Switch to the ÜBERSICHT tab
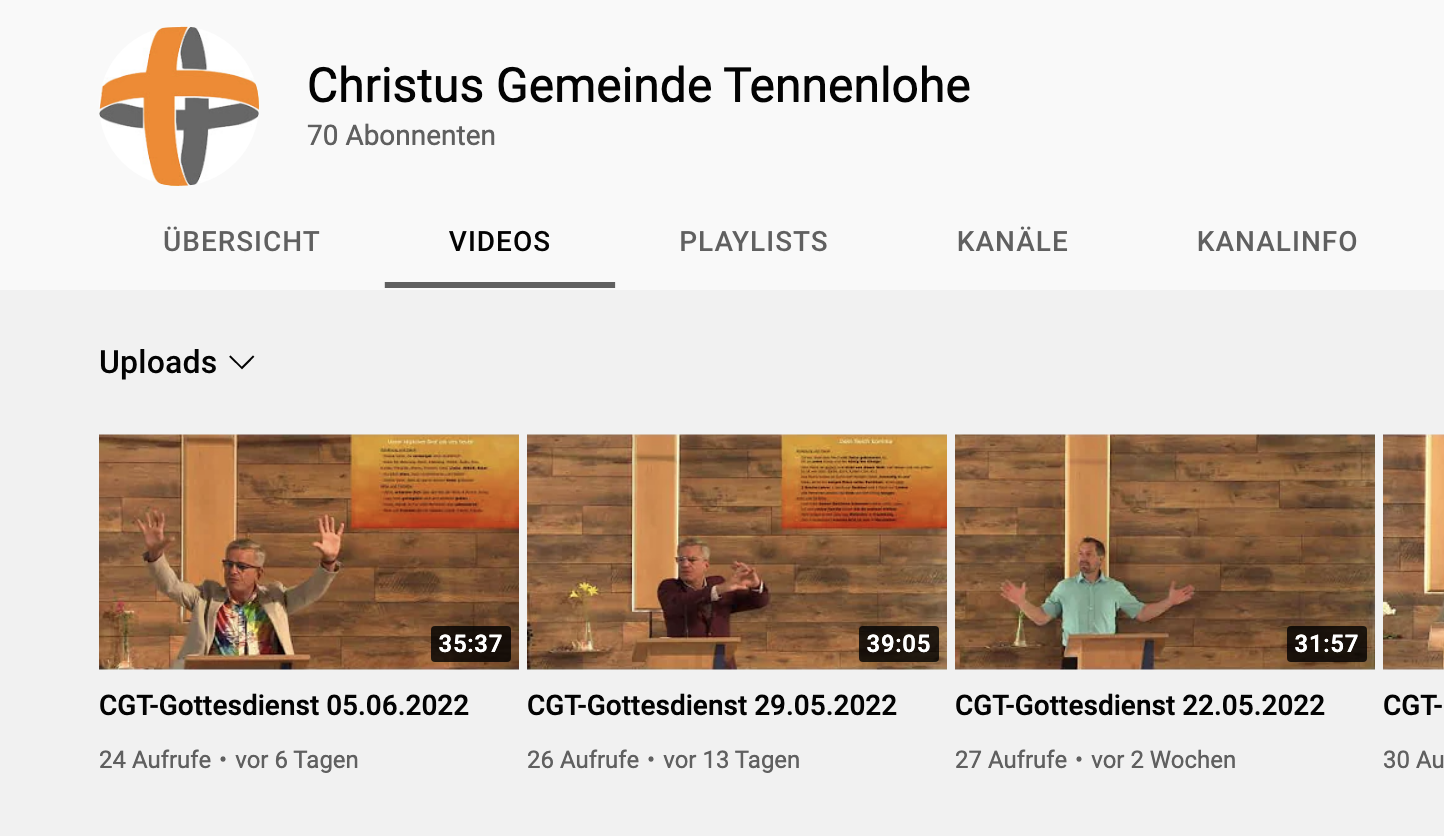Screen dimensions: 1444x836 [x=241, y=242]
